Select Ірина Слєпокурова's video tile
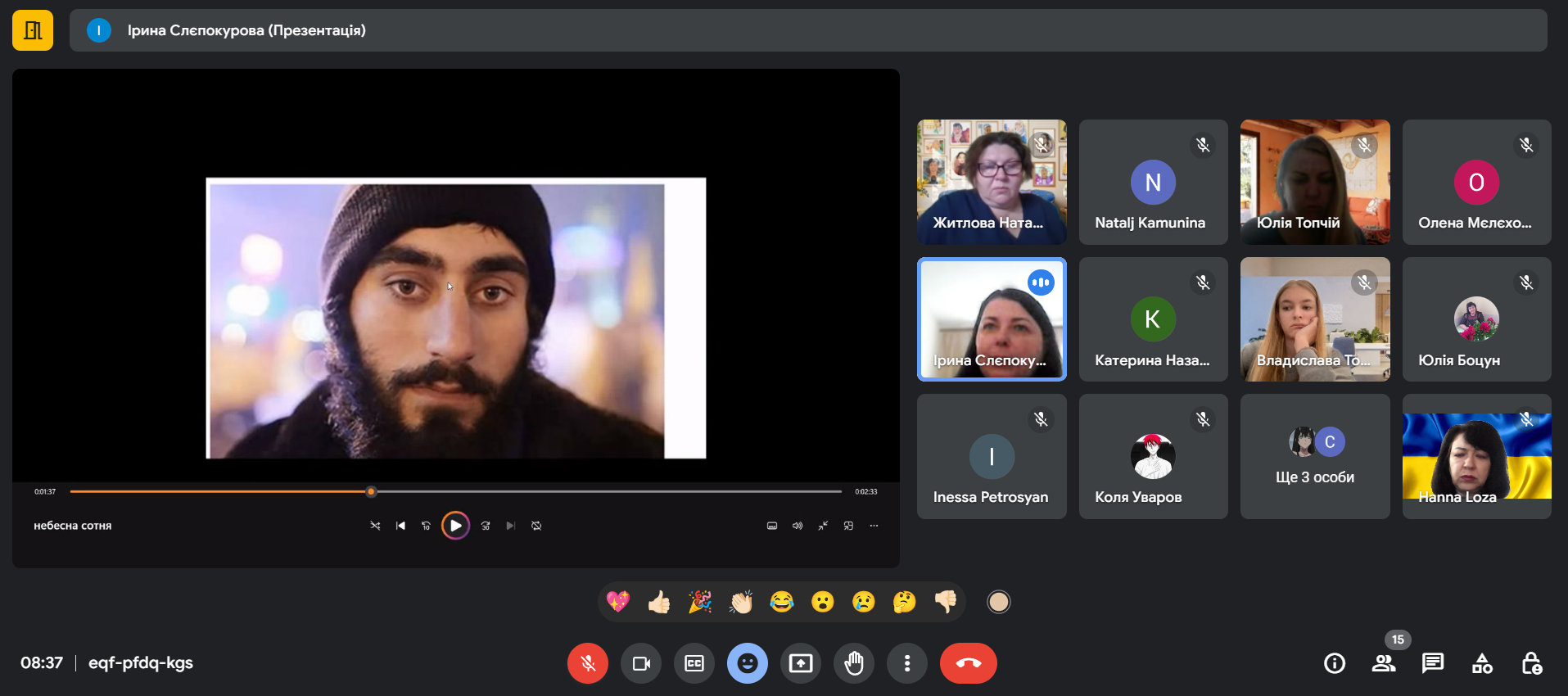 [992, 319]
